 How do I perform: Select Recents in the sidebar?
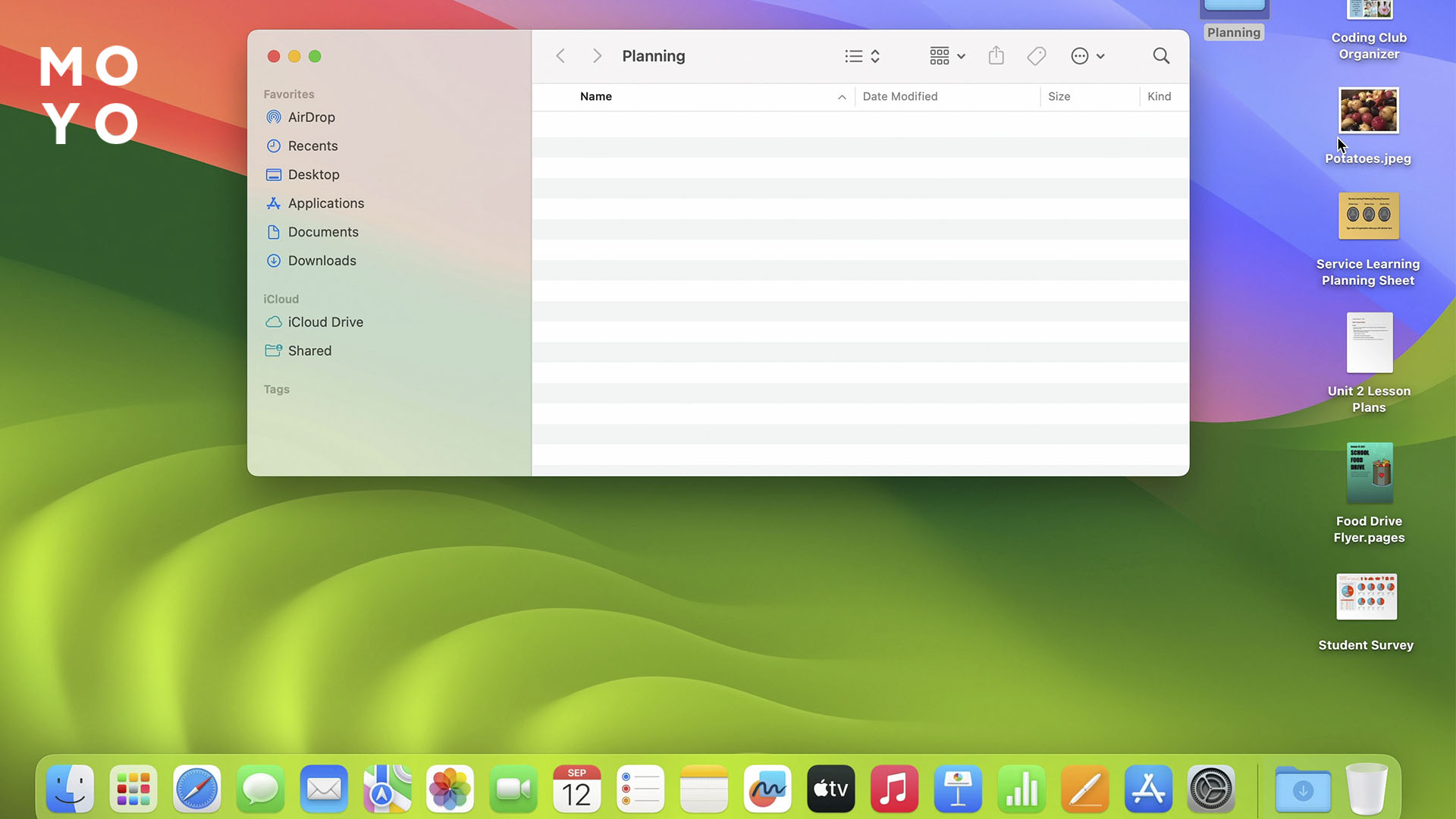312,146
